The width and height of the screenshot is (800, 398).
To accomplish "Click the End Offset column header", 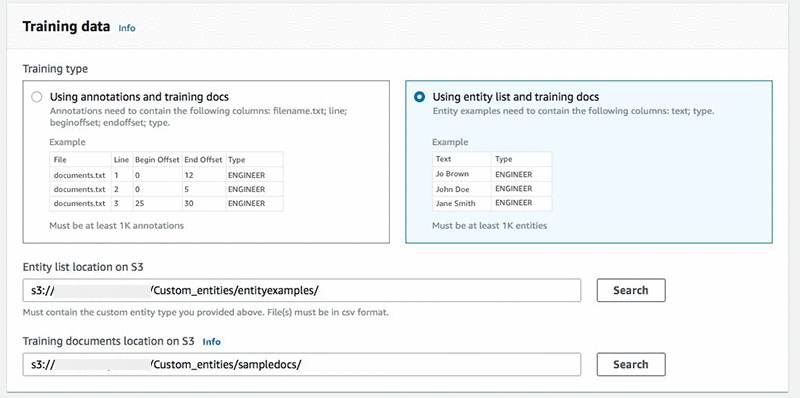I will click(203, 160).
